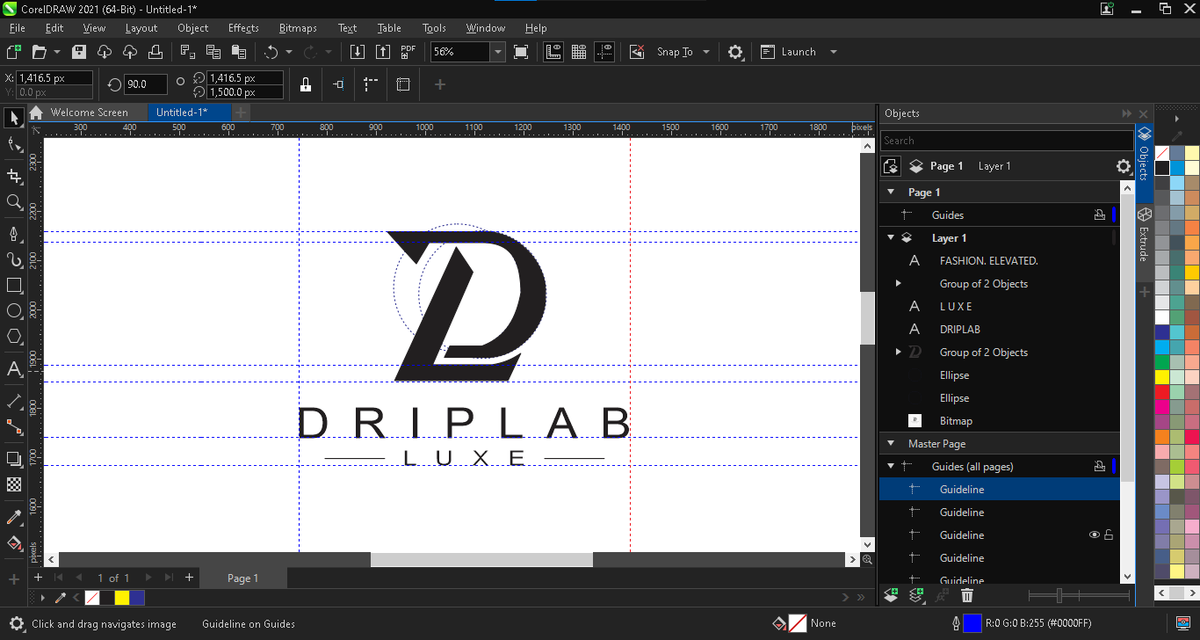Collapse the Layer 1 tree

click(891, 238)
